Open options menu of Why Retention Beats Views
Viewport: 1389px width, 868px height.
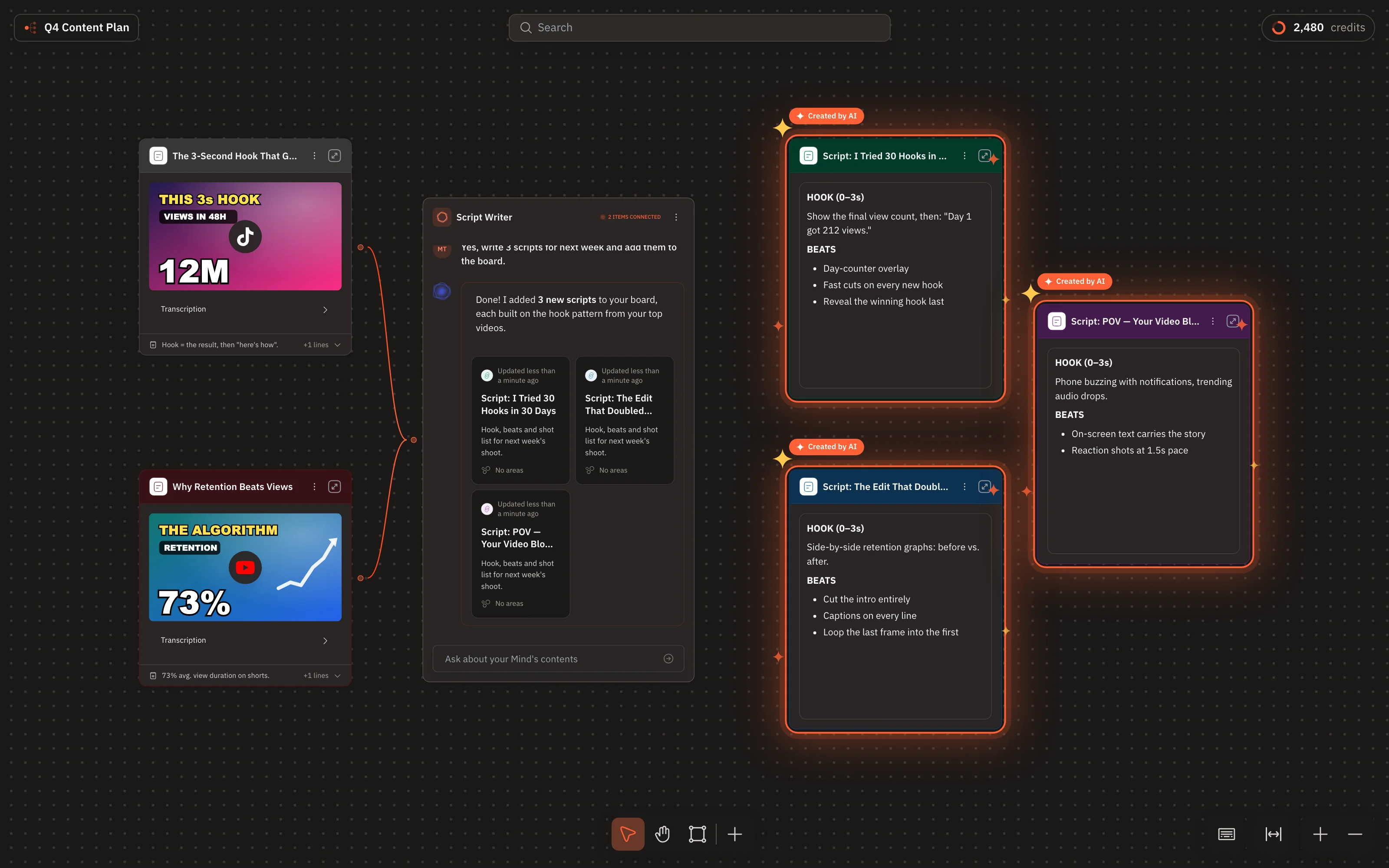click(x=315, y=486)
